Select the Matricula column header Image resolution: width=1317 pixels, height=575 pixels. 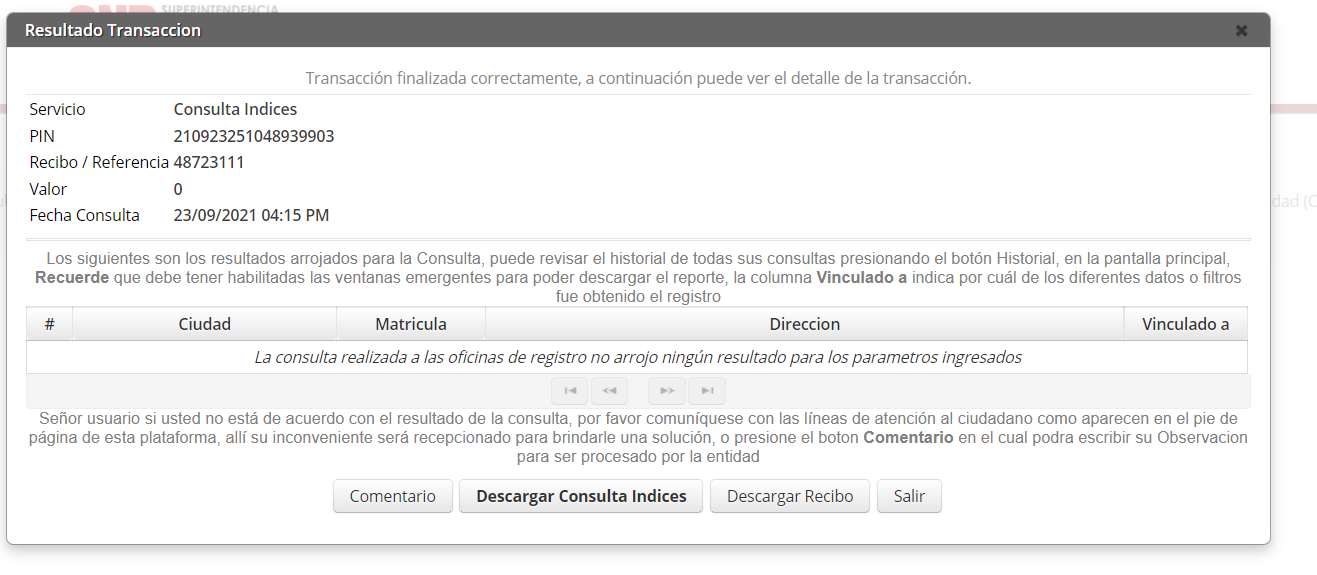[410, 324]
